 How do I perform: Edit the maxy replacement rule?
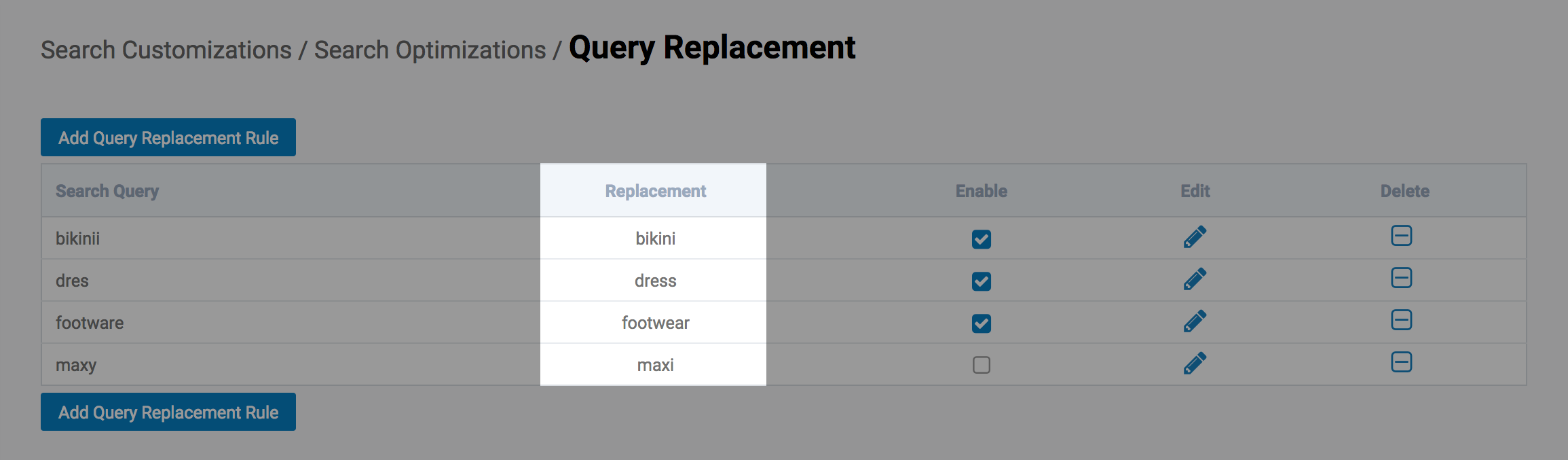pyautogui.click(x=1195, y=364)
